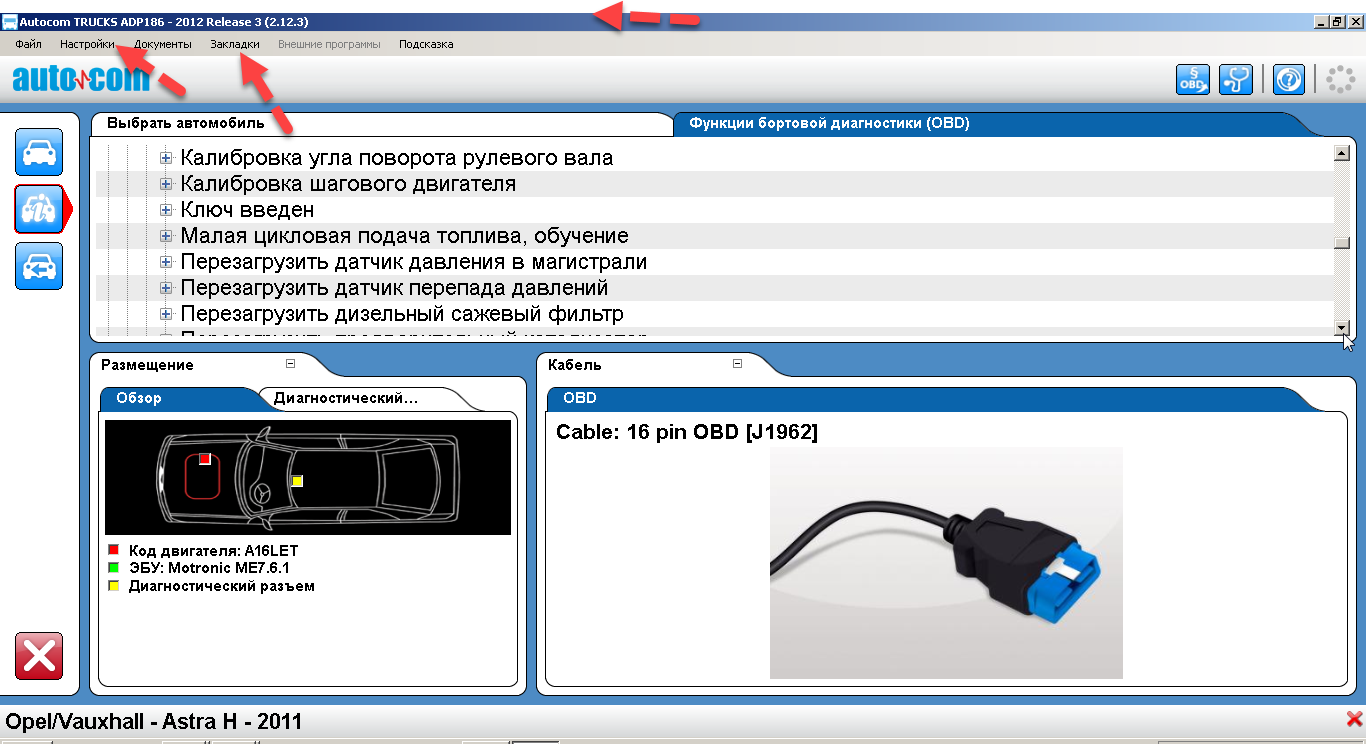Select the diagnostics car sidebar icon
The height and width of the screenshot is (744, 1366).
[x=39, y=209]
